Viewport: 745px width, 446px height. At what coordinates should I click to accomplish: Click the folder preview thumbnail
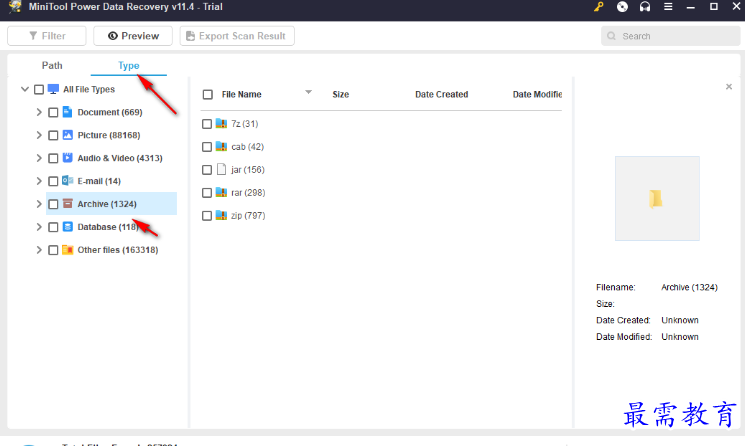pyautogui.click(x=657, y=199)
